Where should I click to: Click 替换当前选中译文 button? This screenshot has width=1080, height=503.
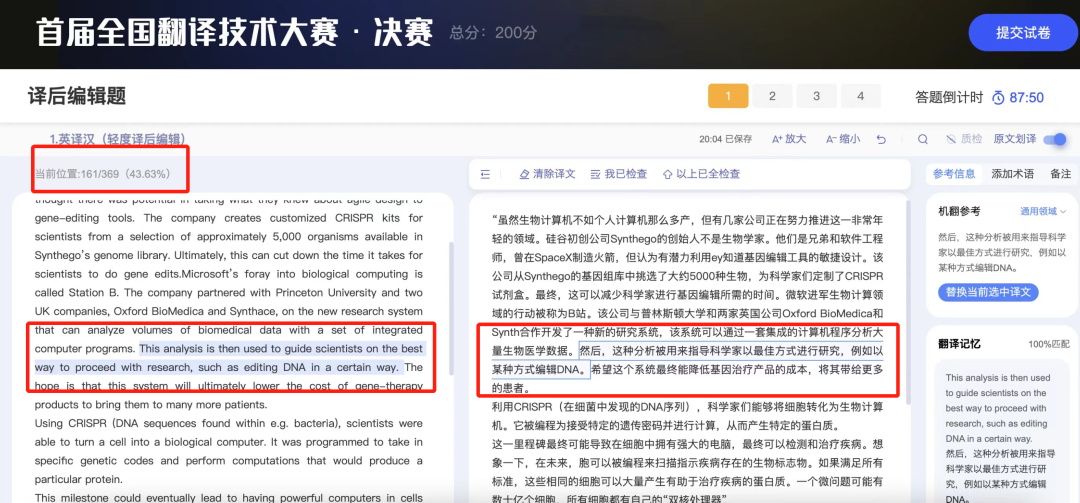pyautogui.click(x=987, y=292)
